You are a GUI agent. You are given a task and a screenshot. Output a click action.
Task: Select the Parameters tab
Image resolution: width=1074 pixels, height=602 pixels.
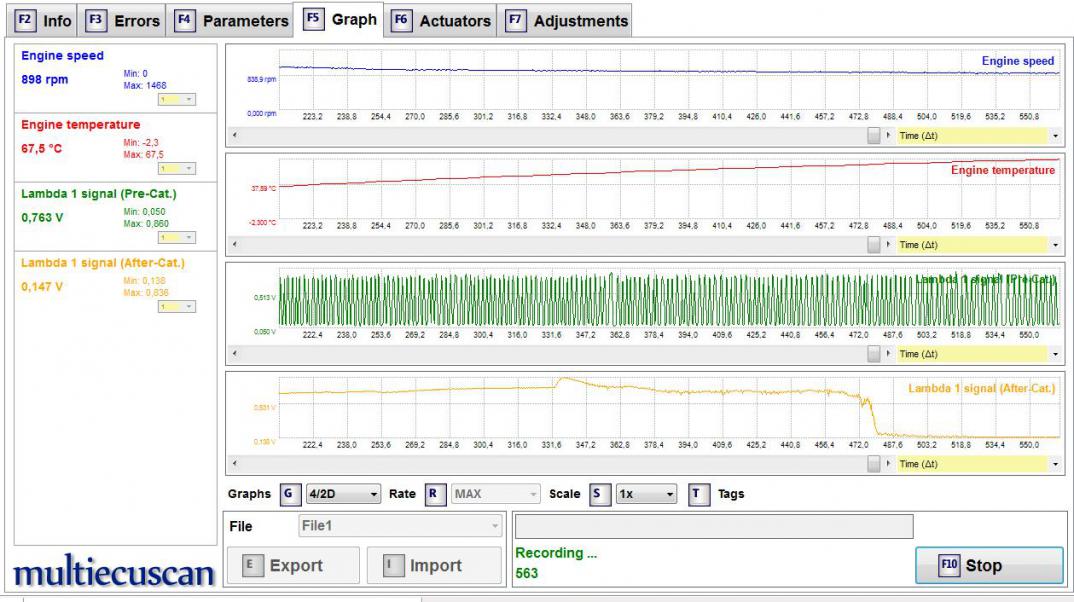pyautogui.click(x=232, y=20)
